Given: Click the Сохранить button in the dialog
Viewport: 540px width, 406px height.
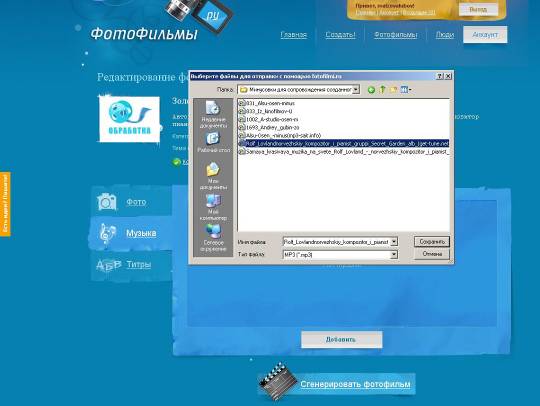Looking at the screenshot, I should point(432,241).
